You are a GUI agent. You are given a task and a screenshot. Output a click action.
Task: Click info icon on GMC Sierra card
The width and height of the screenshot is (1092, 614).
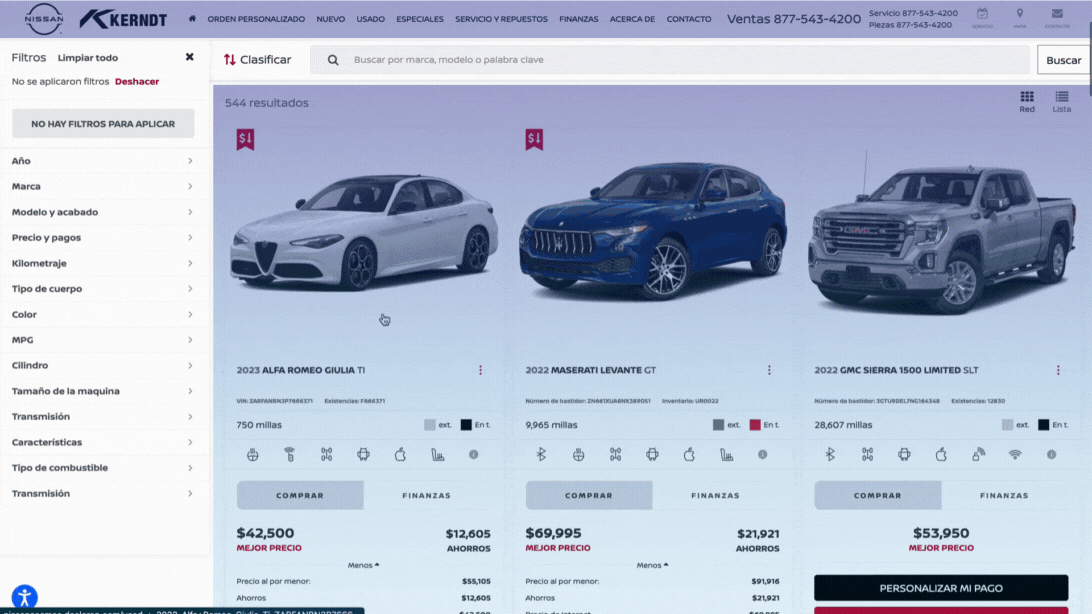tap(1052, 455)
